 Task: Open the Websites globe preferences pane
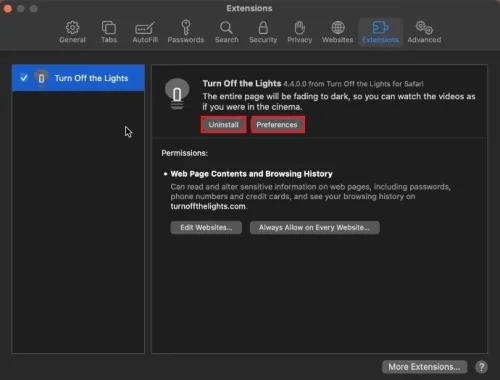pyautogui.click(x=338, y=32)
